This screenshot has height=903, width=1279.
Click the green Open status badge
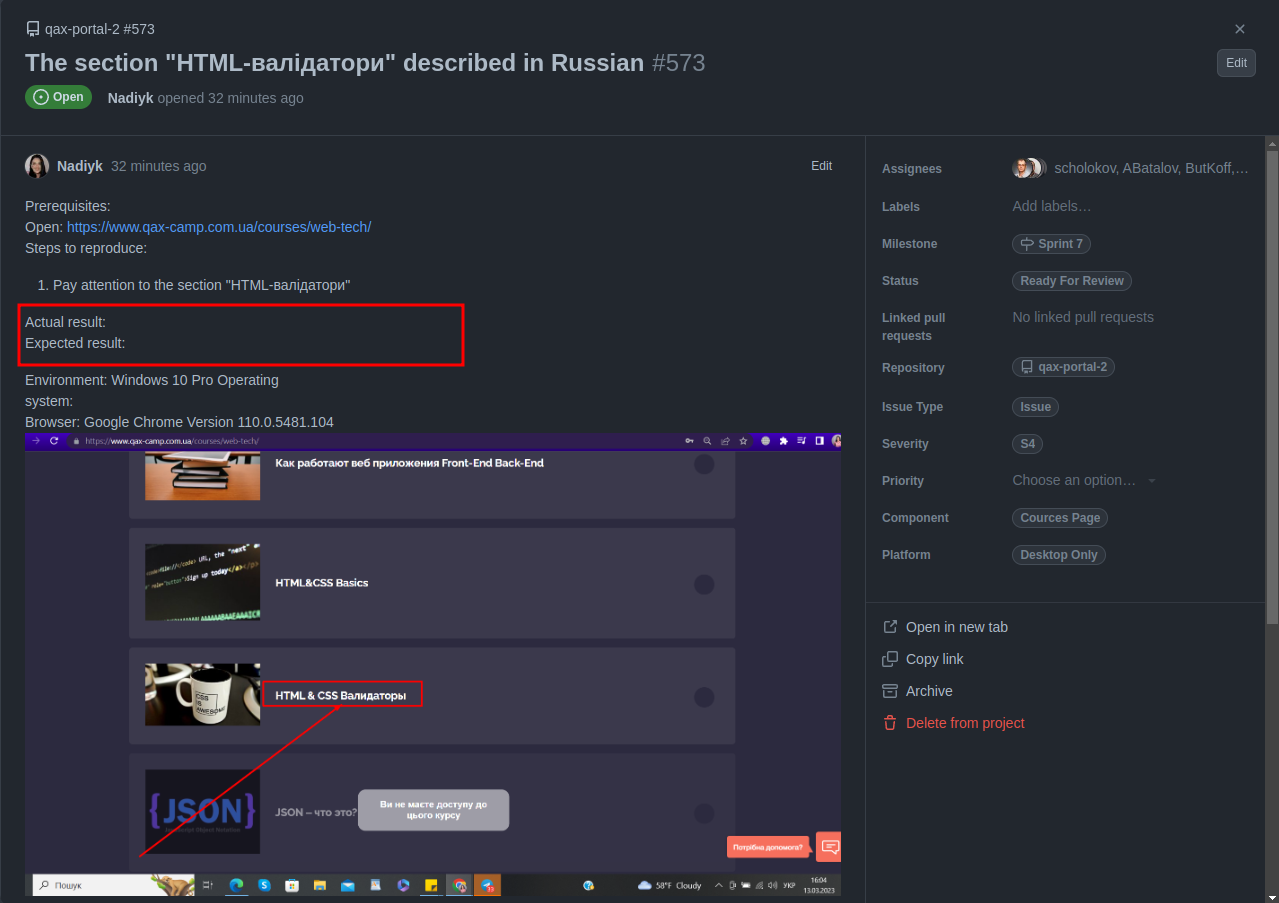click(58, 97)
